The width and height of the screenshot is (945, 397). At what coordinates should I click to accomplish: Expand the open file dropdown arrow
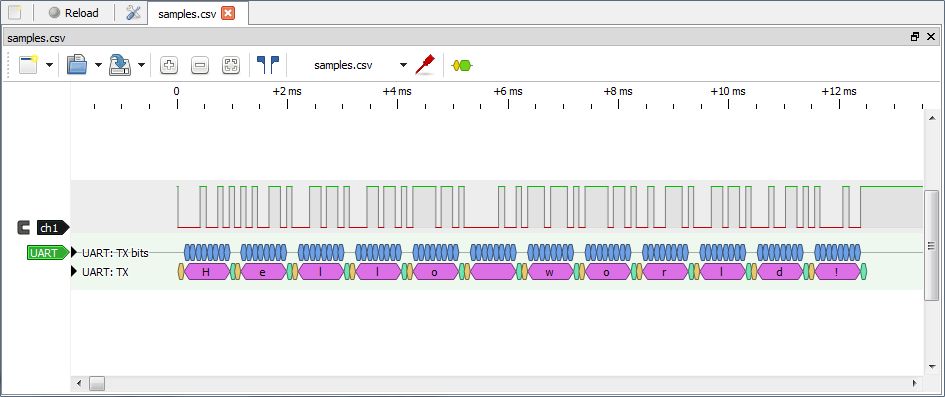pyautogui.click(x=98, y=65)
